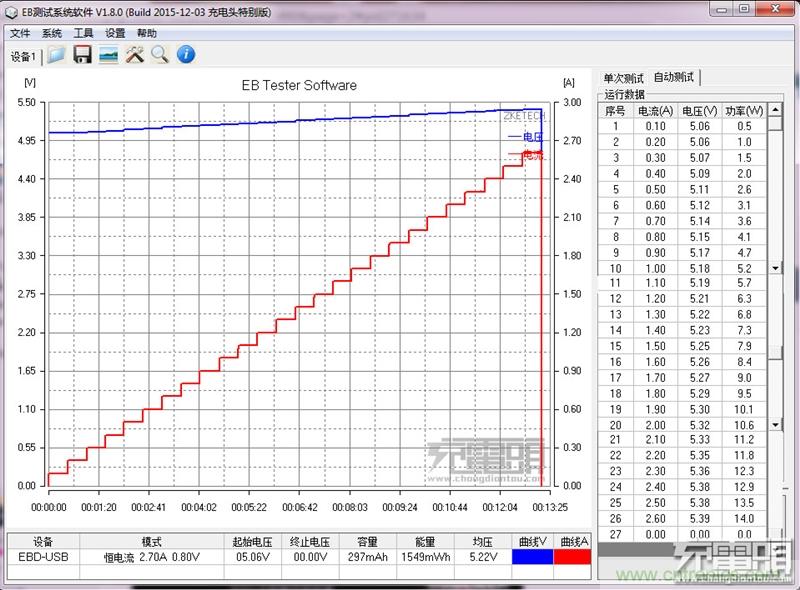
Task: Select the 自动测试 tab
Action: [x=675, y=76]
